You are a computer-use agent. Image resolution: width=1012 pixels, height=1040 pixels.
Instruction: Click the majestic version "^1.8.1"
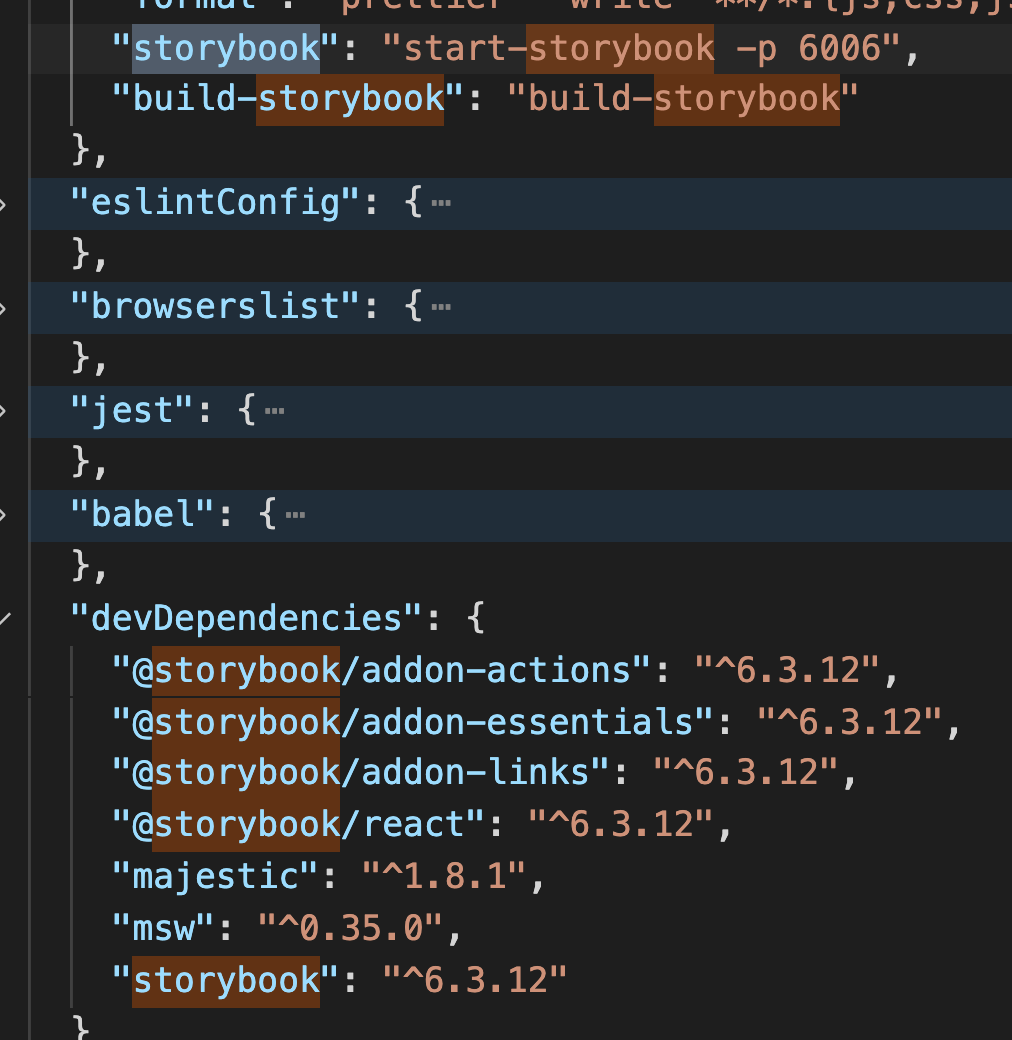444,877
